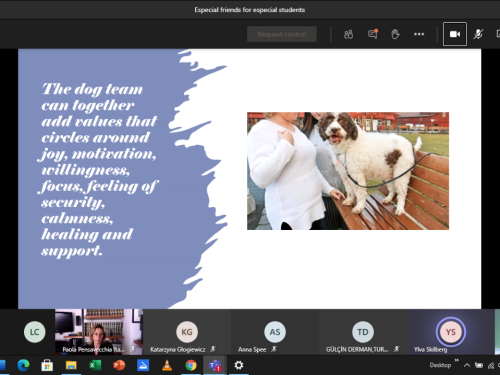
Task: Toggle the microphone mute button
Action: [478, 34]
